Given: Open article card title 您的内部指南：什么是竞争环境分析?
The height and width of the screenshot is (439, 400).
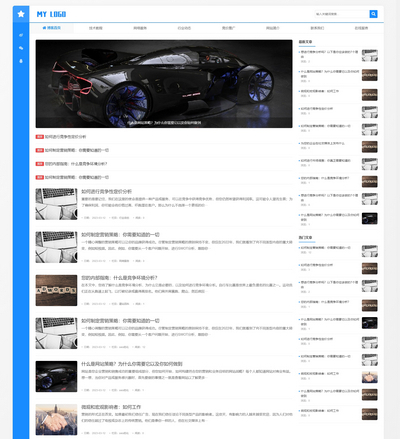Looking at the screenshot, I should [x=119, y=278].
